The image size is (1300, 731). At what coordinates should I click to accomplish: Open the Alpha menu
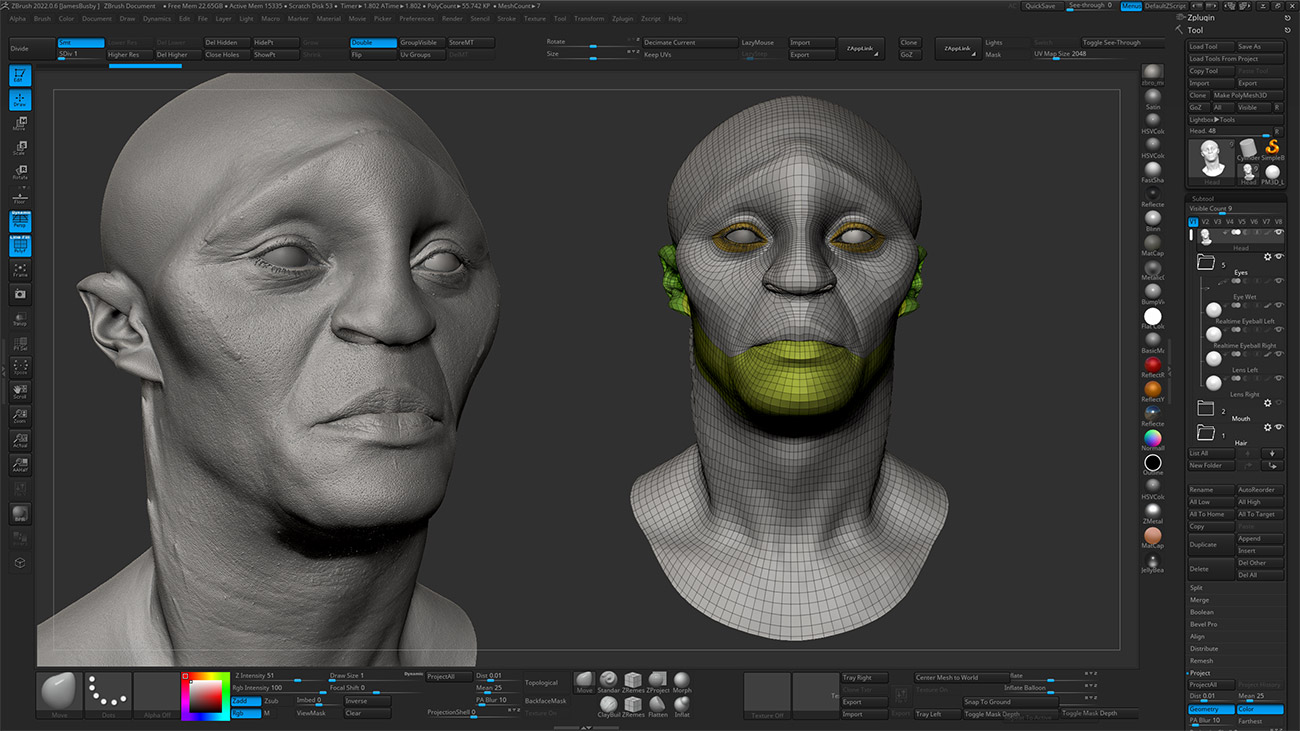click(17, 18)
